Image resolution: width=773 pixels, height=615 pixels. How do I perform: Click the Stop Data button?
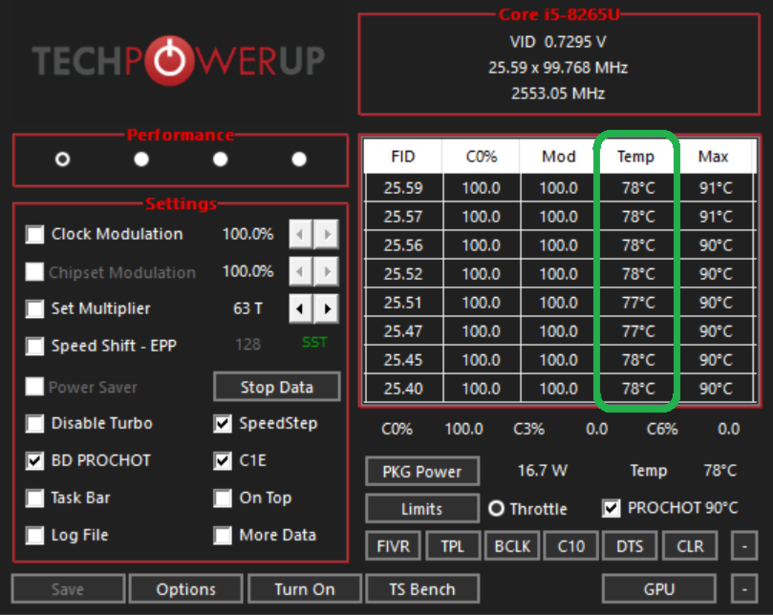[277, 387]
